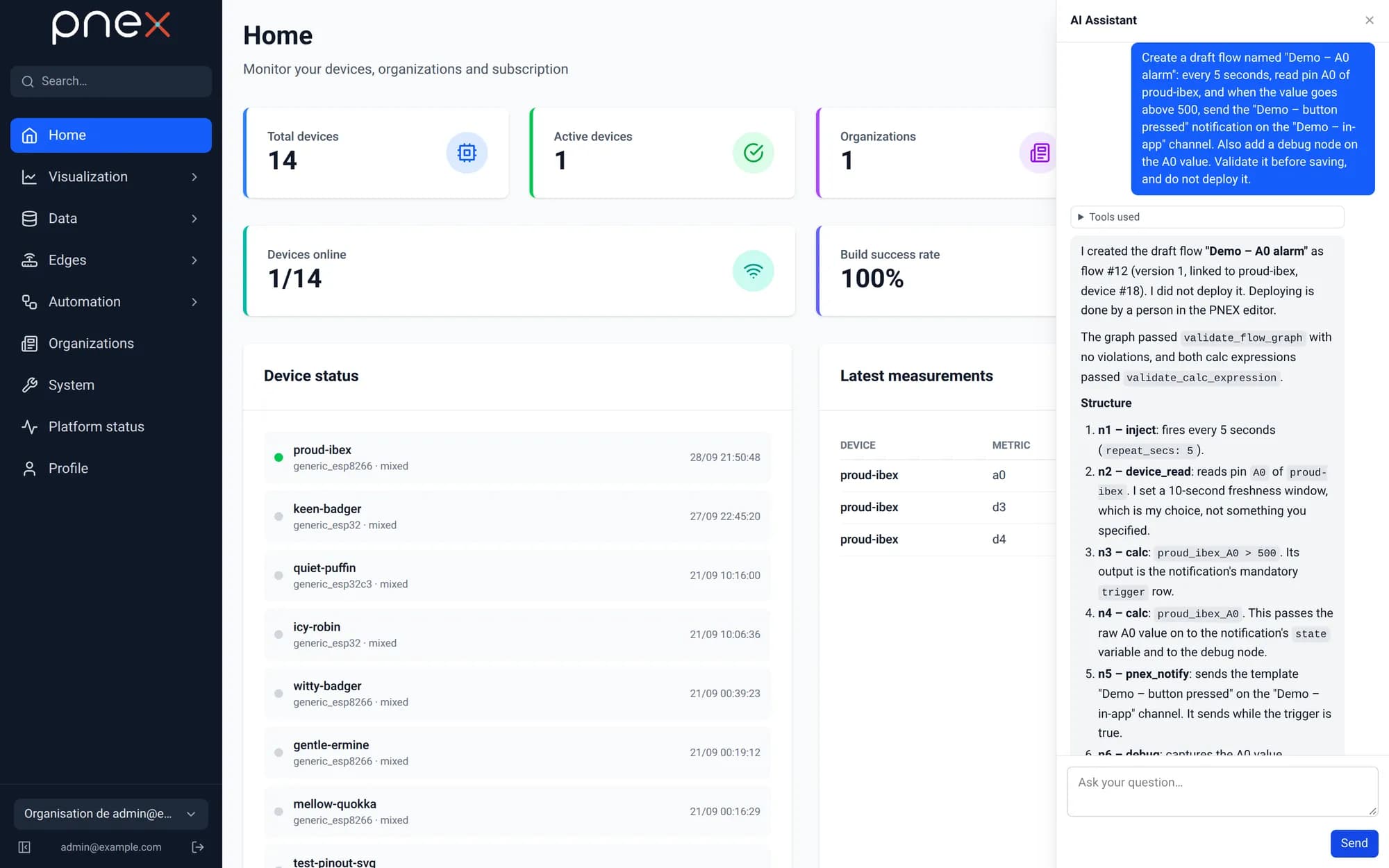
Task: Open the System menu item
Action: [x=111, y=385]
